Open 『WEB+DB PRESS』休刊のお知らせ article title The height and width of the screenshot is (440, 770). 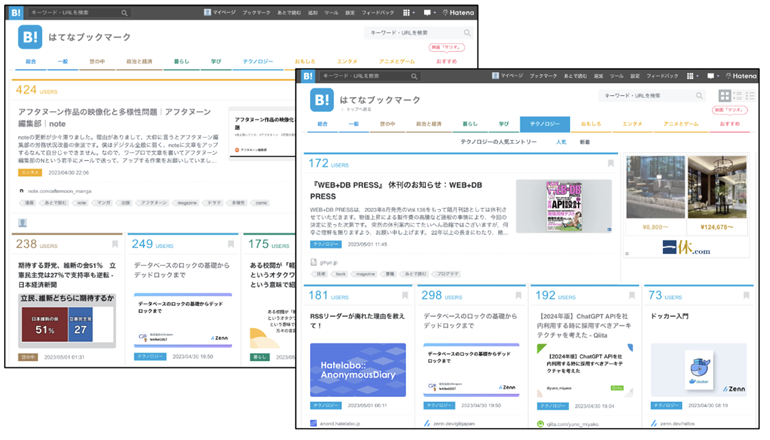pyautogui.click(x=396, y=191)
